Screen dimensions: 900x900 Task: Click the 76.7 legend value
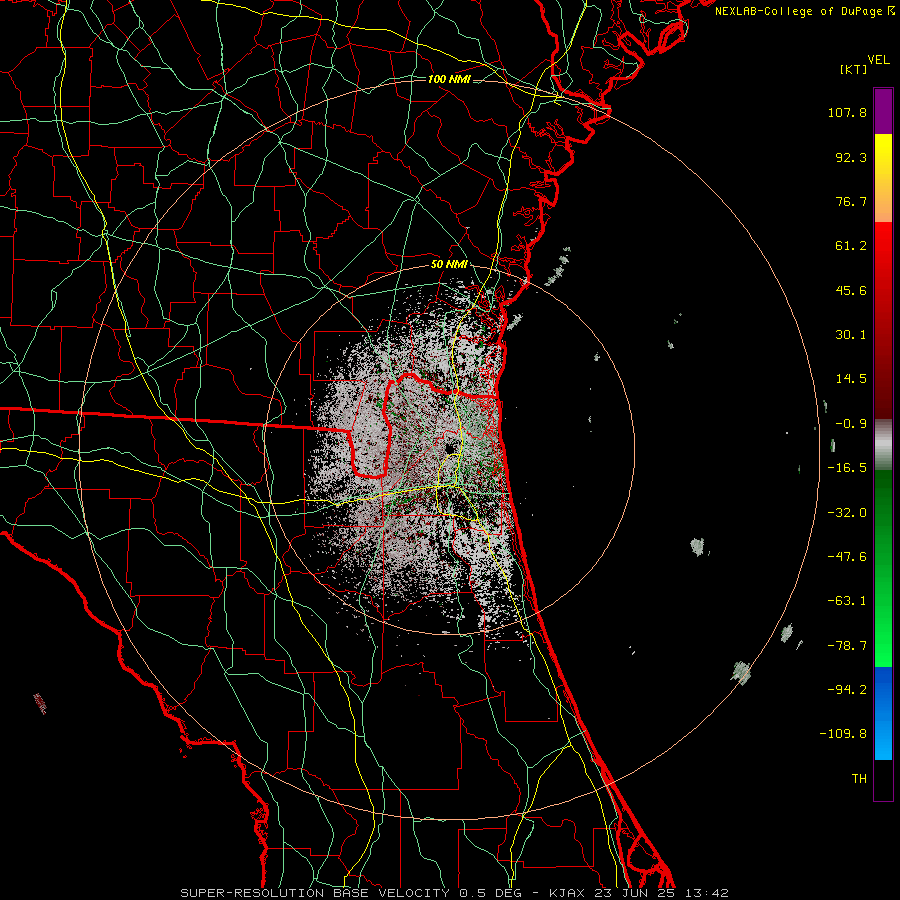[851, 201]
